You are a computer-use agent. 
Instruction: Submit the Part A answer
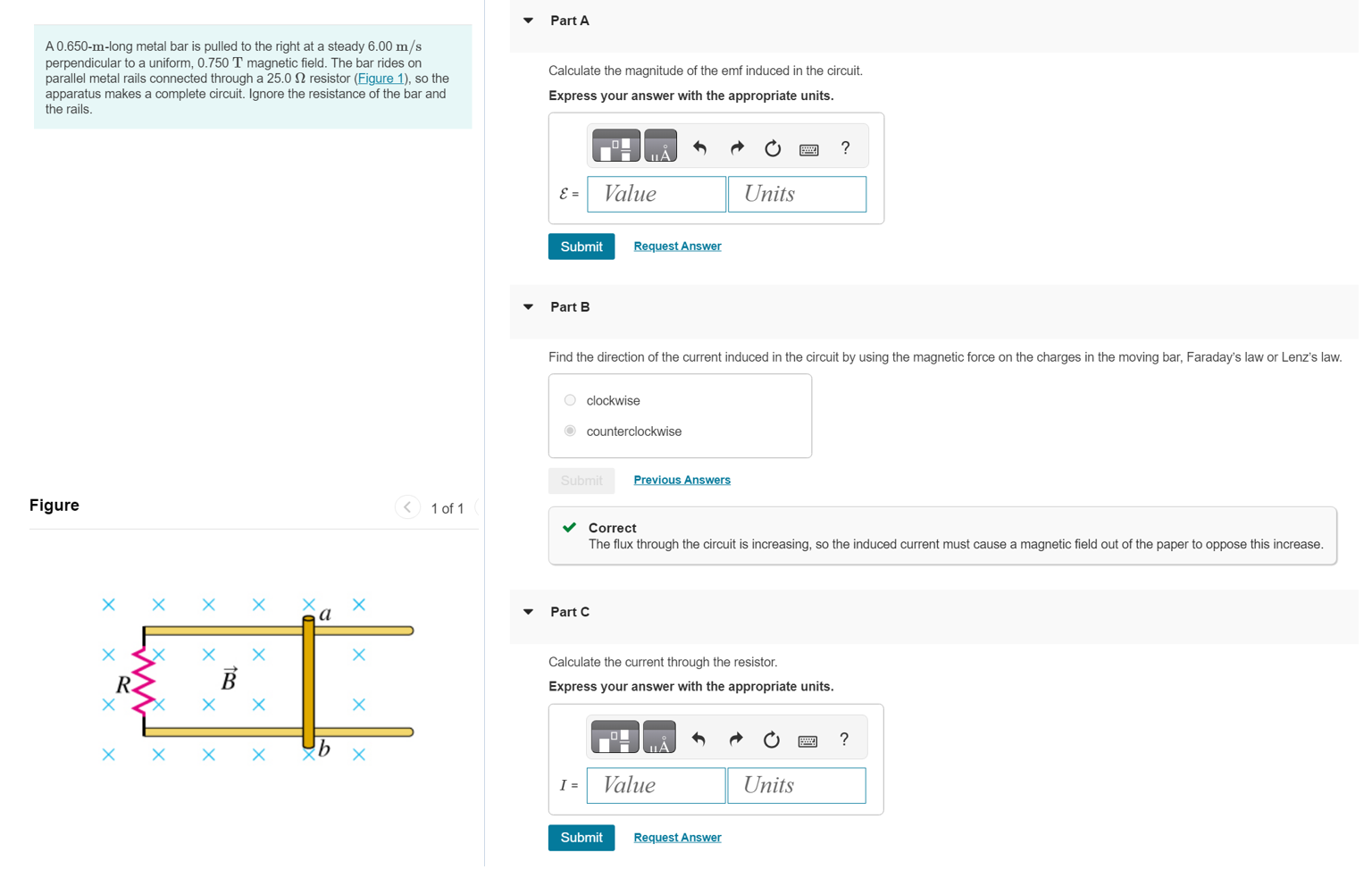click(x=581, y=246)
